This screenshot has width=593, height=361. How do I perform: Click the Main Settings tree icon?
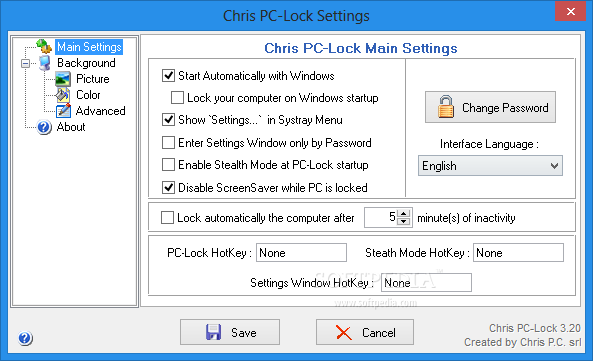tap(44, 46)
